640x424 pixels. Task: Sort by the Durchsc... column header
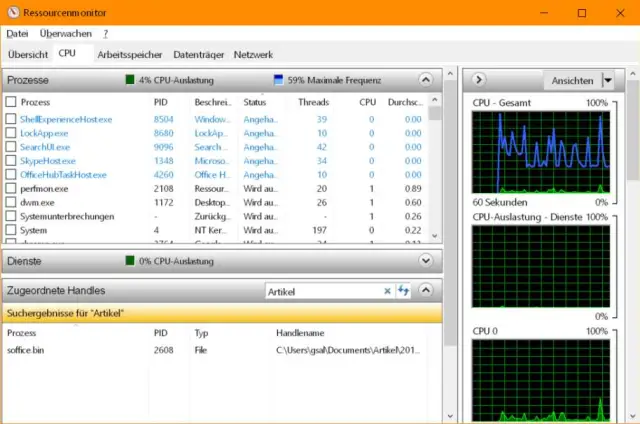(x=405, y=102)
